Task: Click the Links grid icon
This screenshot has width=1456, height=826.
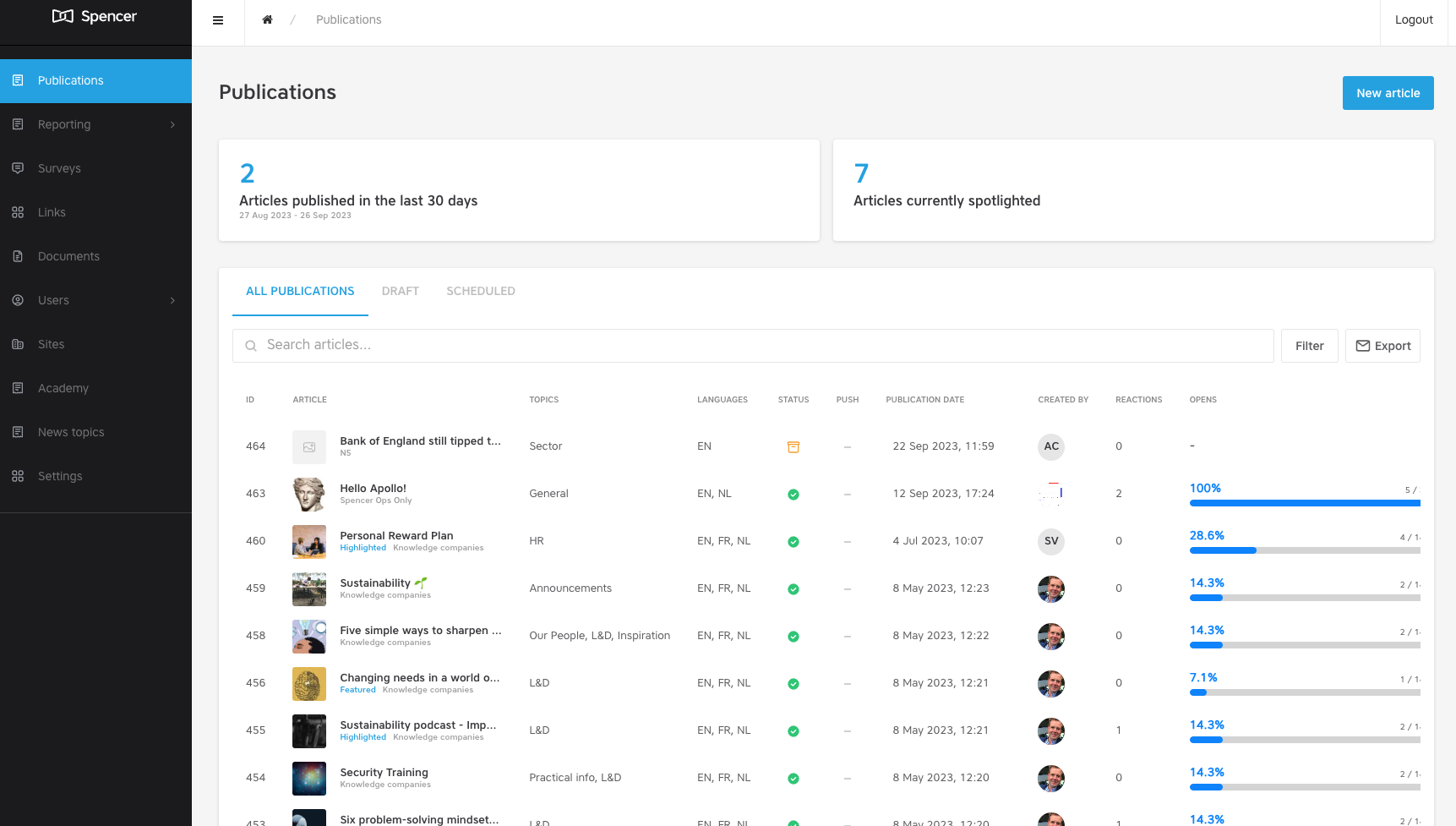Action: pyautogui.click(x=18, y=212)
